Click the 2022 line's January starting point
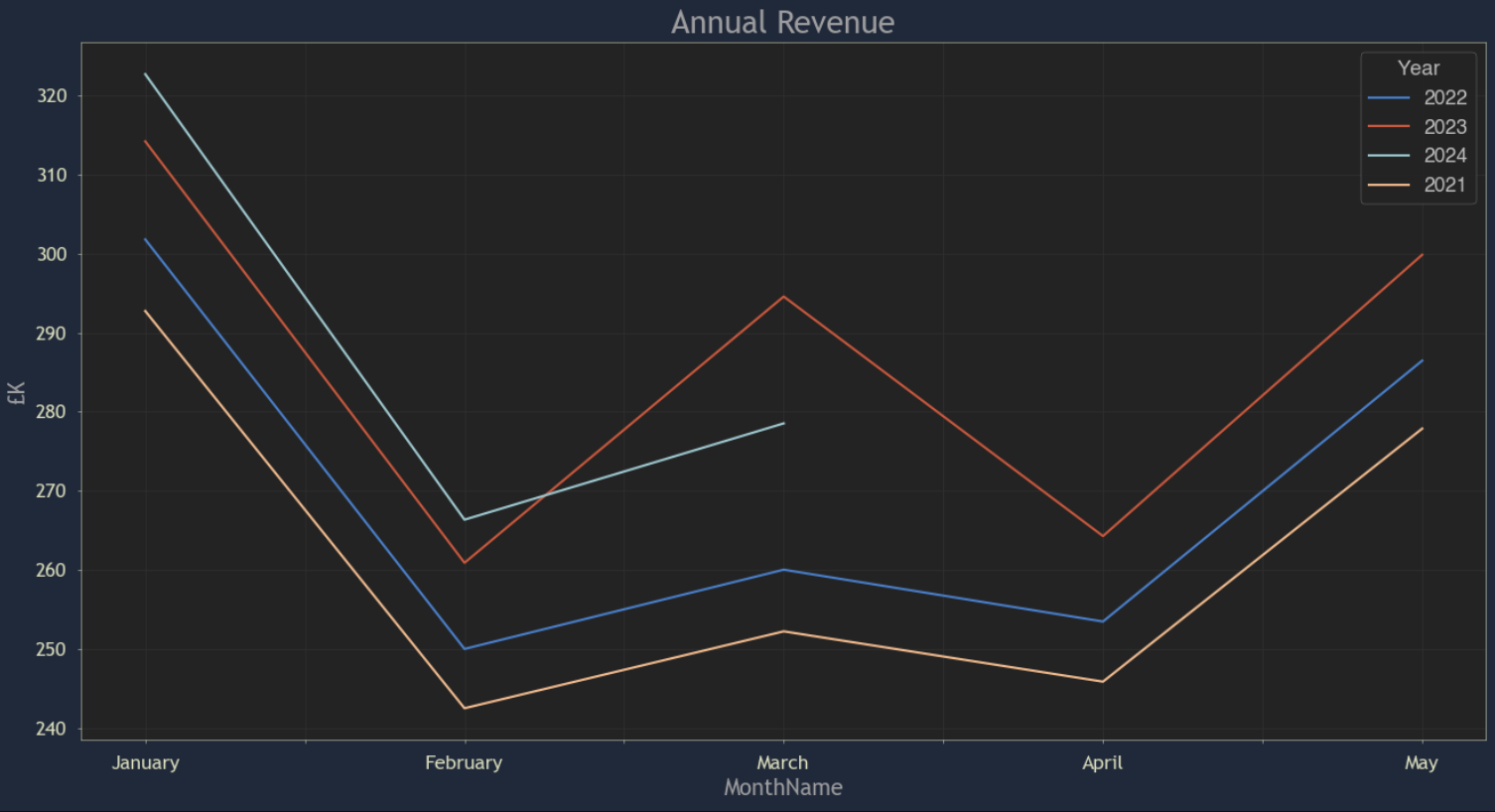This screenshot has height=812, width=1495. [146, 239]
